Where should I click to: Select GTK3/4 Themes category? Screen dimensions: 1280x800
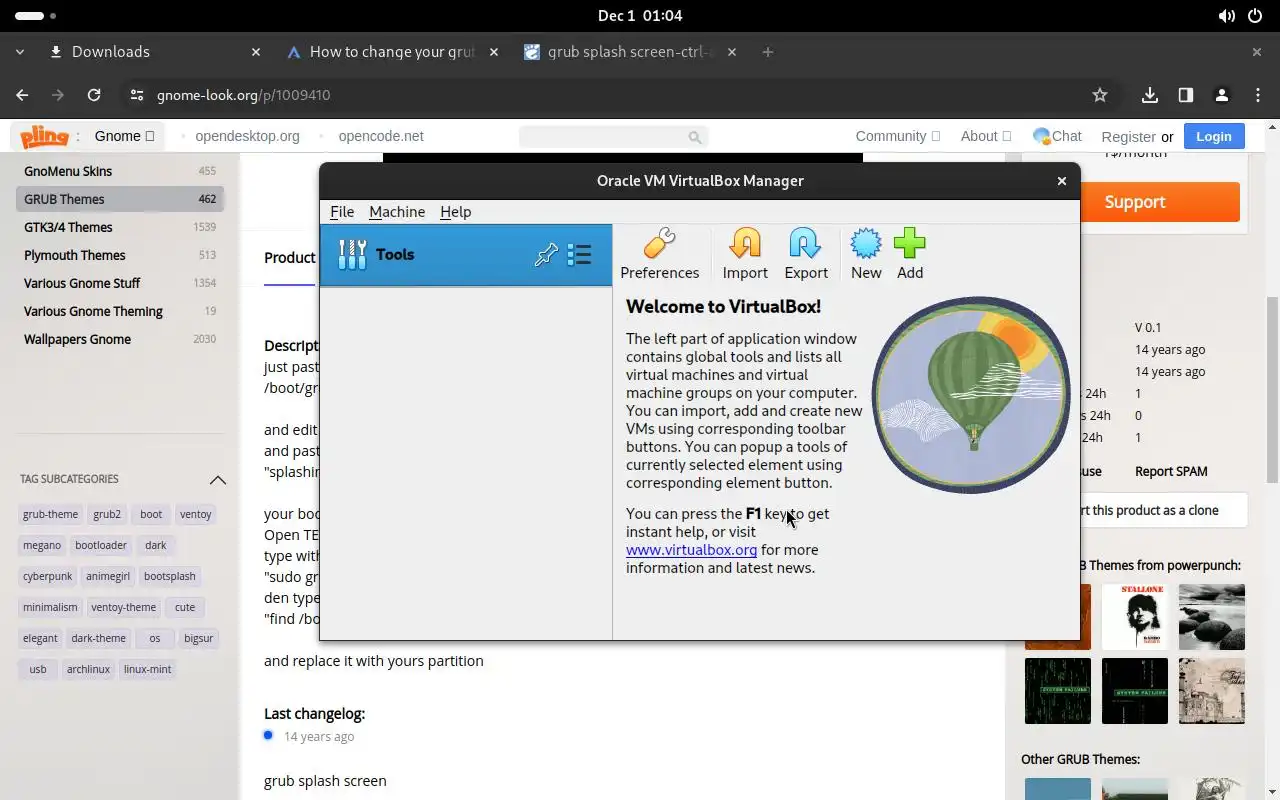(x=120, y=227)
